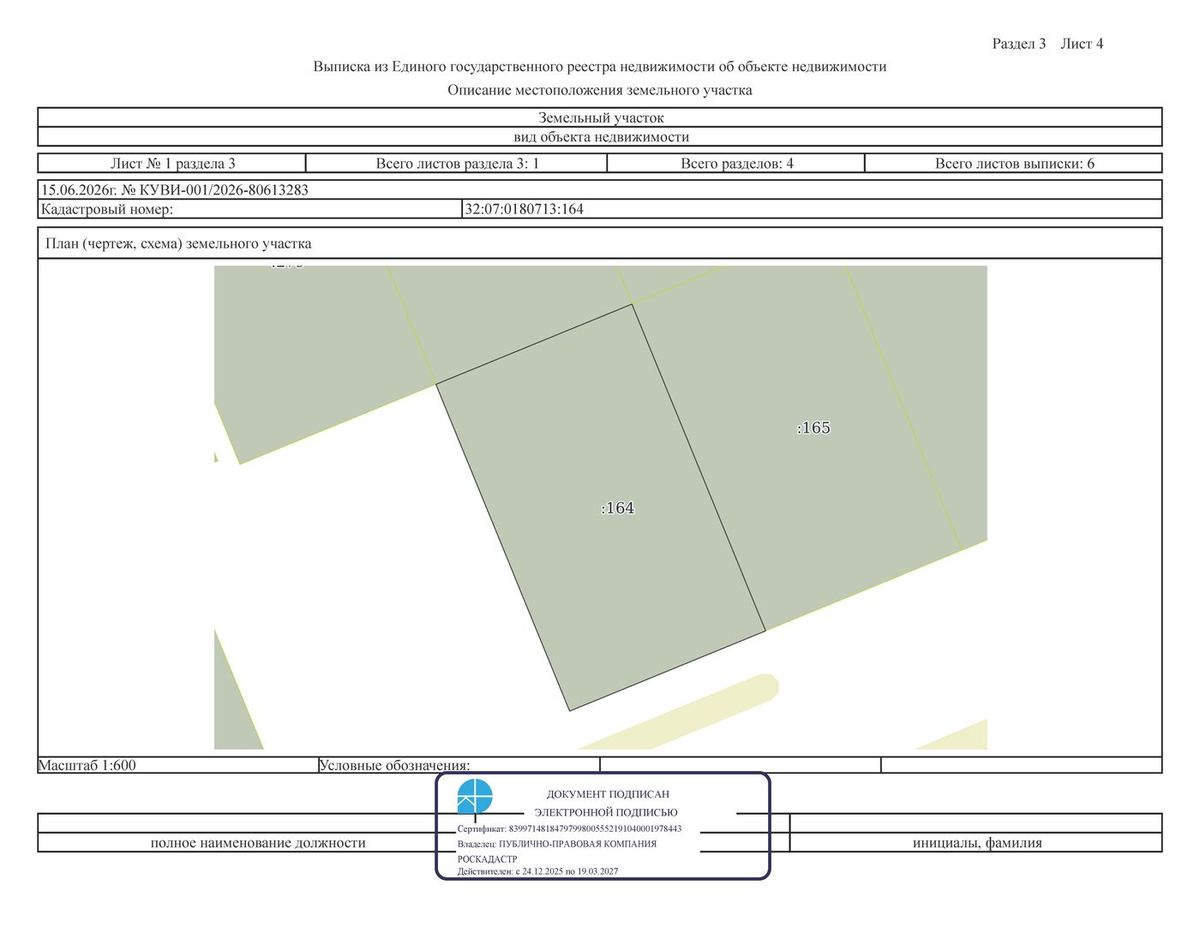The image size is (1200, 927).
Task: Click the certificate number line in stamp
Action: pyautogui.click(x=570, y=829)
